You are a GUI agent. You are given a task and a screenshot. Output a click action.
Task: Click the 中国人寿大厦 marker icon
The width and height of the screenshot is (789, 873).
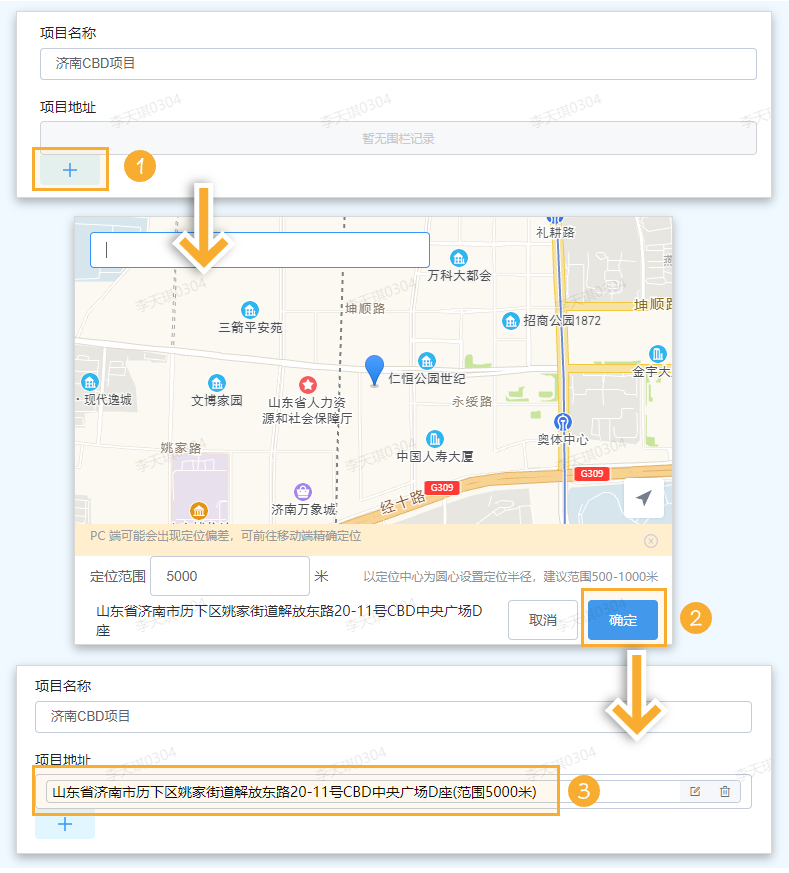[435, 439]
